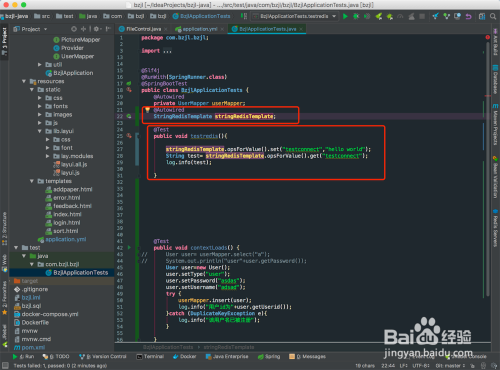Click the VCS Commit icon
Image resolution: width=500 pixels, height=370 pixels.
tap(446, 16)
